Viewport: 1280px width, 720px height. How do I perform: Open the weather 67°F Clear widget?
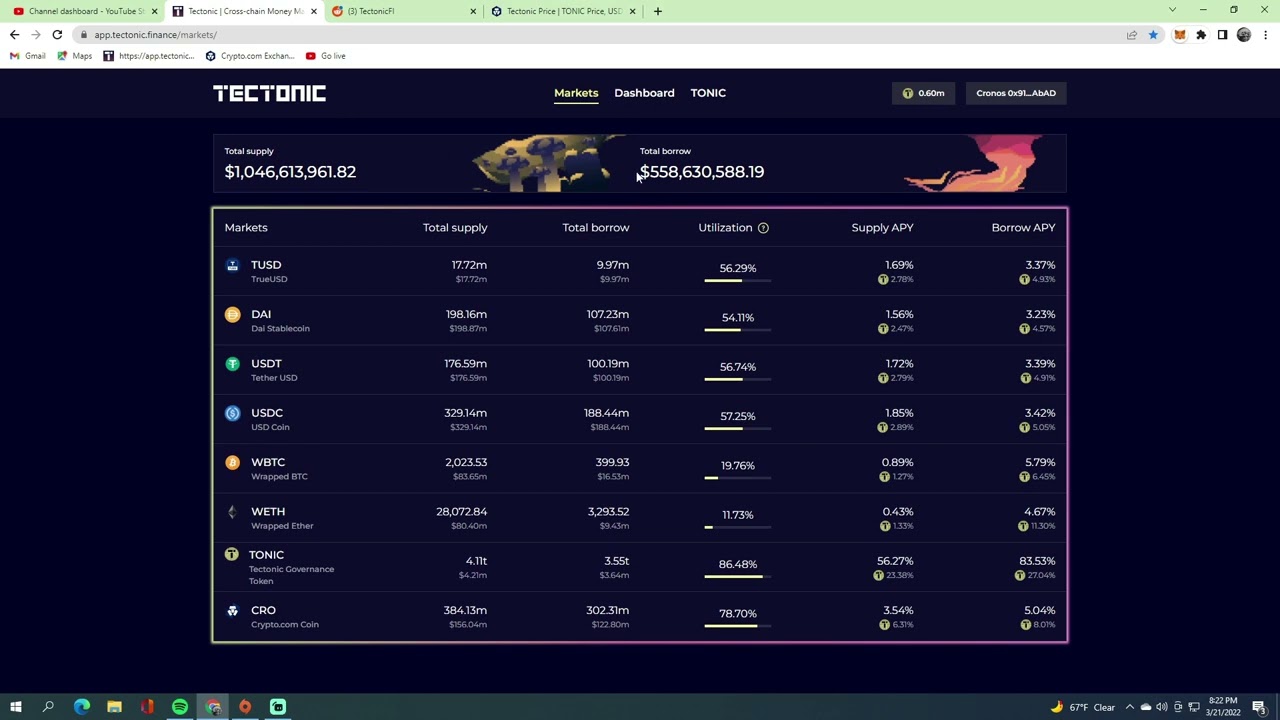click(x=1082, y=707)
